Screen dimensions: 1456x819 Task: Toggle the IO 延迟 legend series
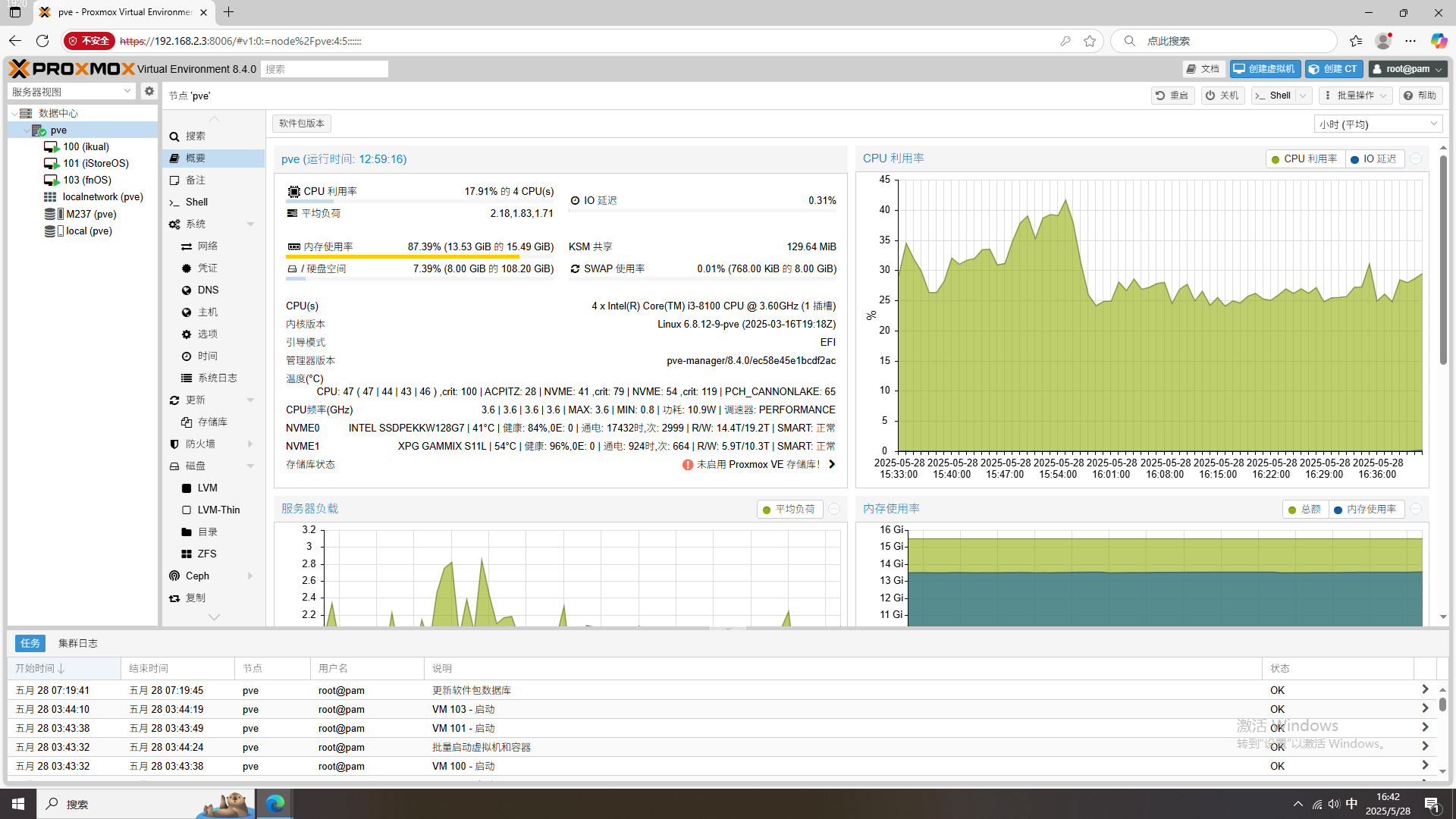pyautogui.click(x=1373, y=158)
